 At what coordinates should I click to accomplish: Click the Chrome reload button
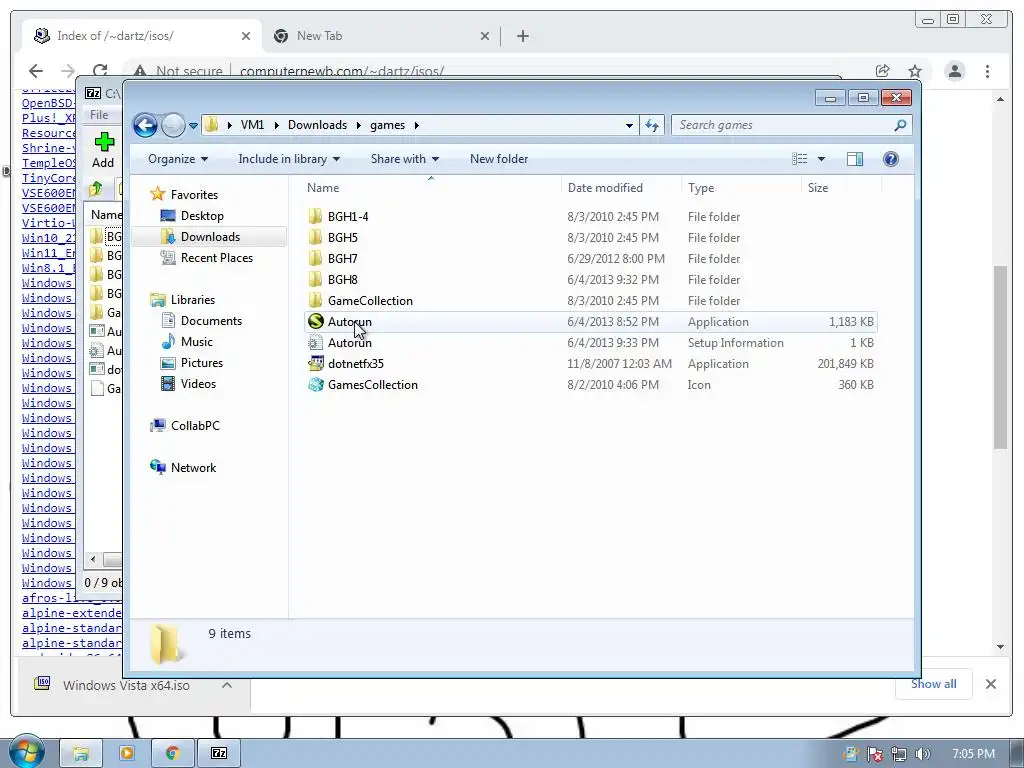click(x=100, y=71)
